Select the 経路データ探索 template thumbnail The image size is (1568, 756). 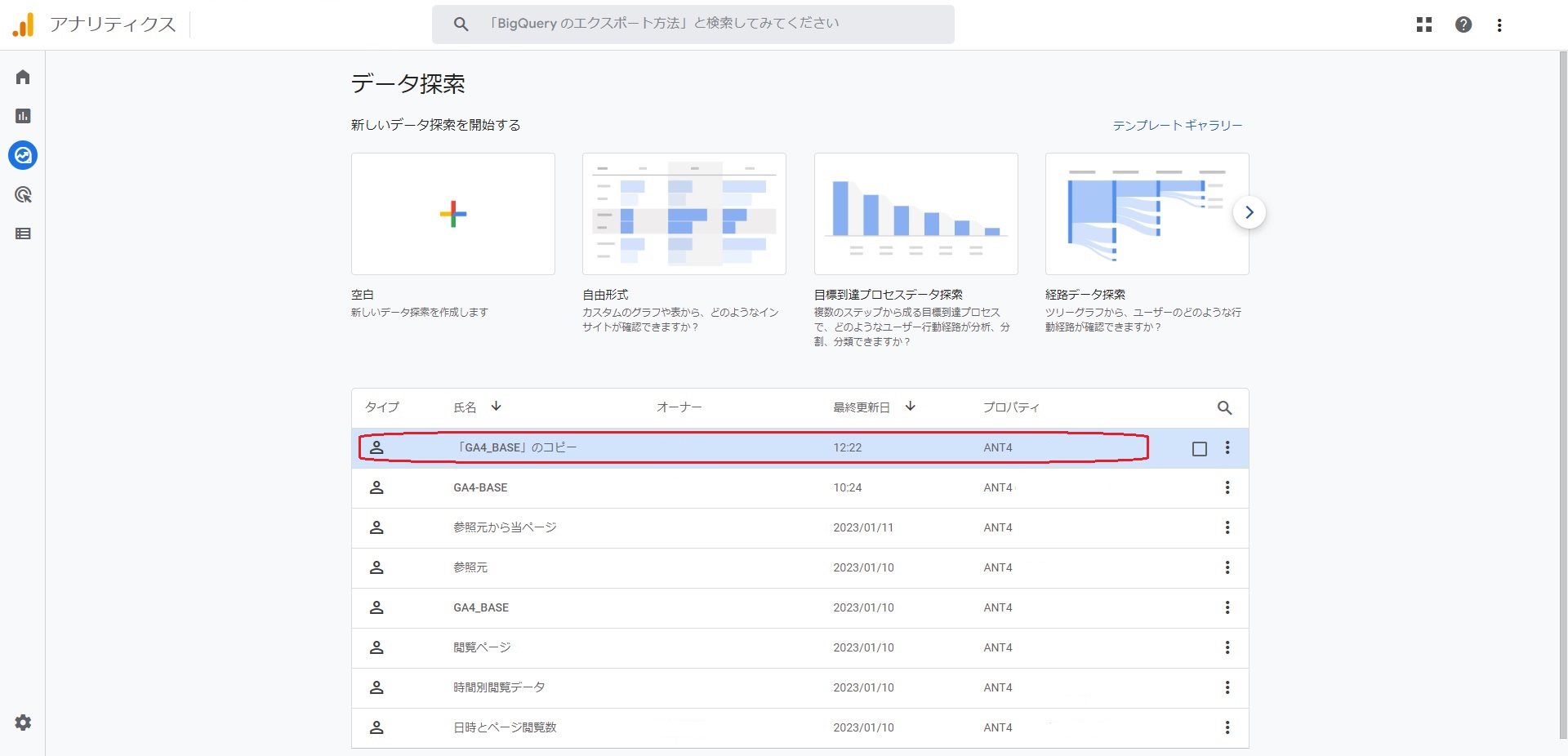pyautogui.click(x=1147, y=214)
